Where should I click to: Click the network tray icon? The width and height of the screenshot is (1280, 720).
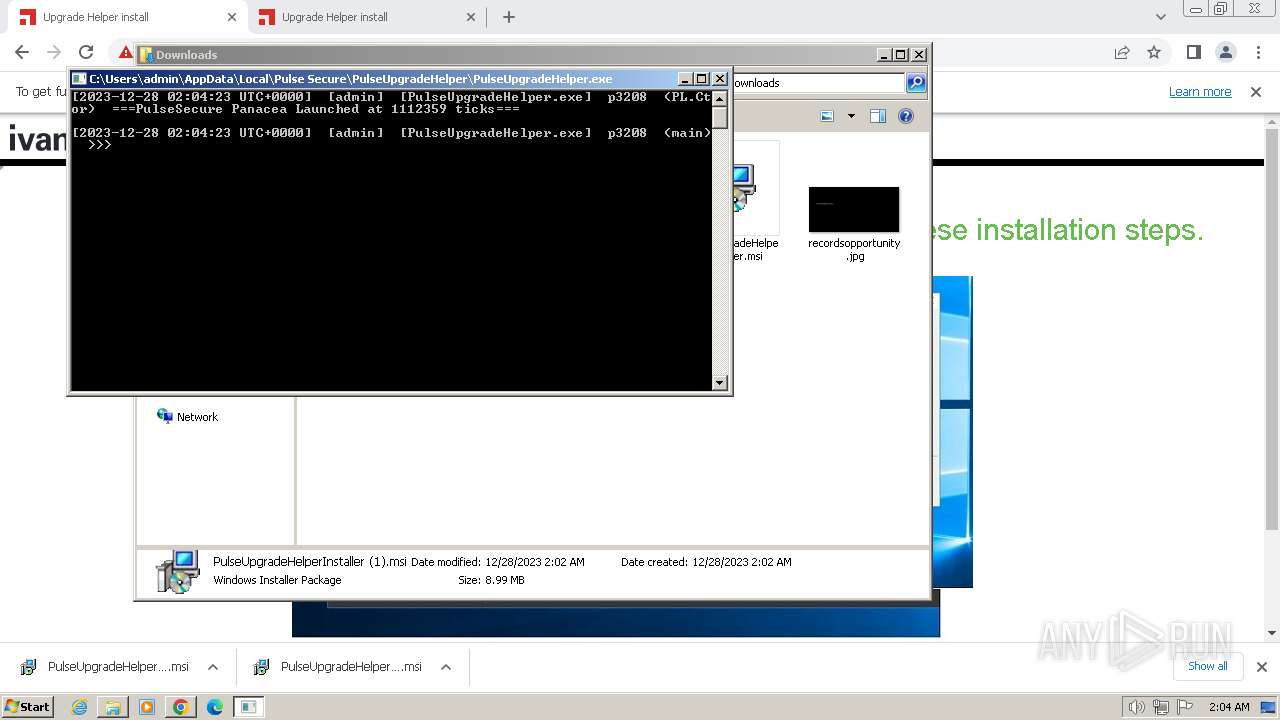click(x=1161, y=707)
